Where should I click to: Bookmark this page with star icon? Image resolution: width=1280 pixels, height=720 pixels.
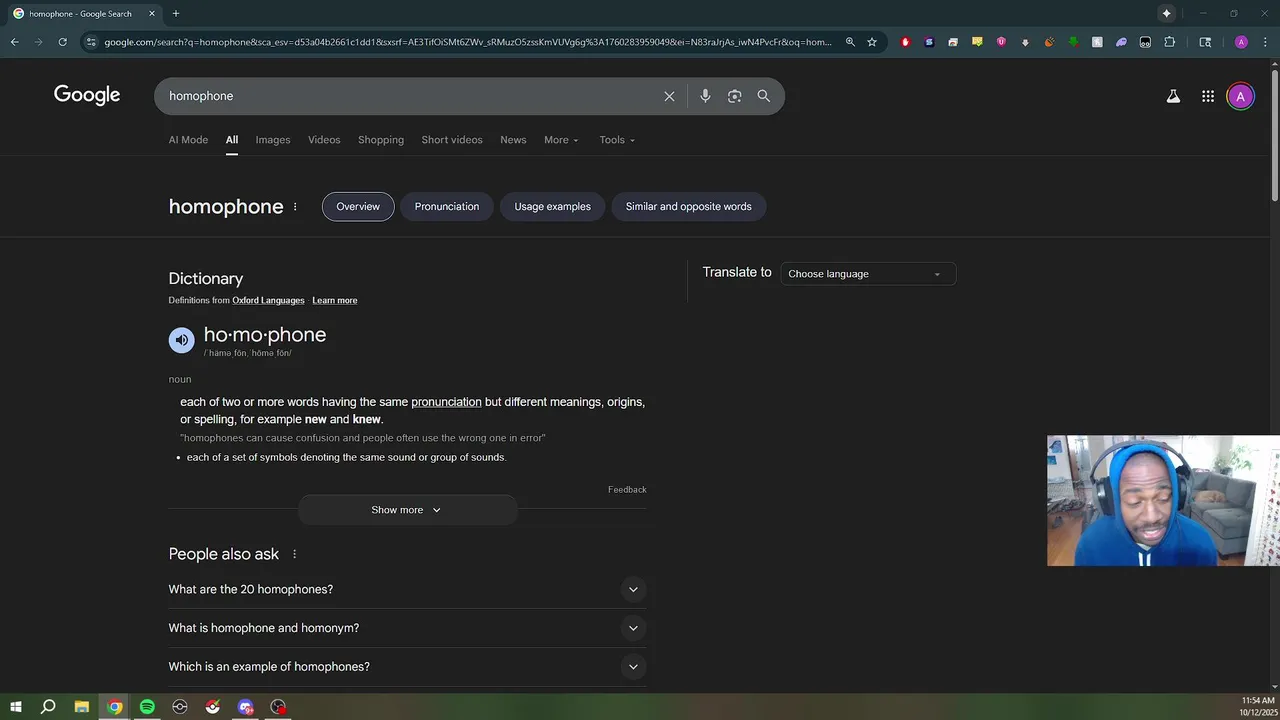(x=872, y=42)
